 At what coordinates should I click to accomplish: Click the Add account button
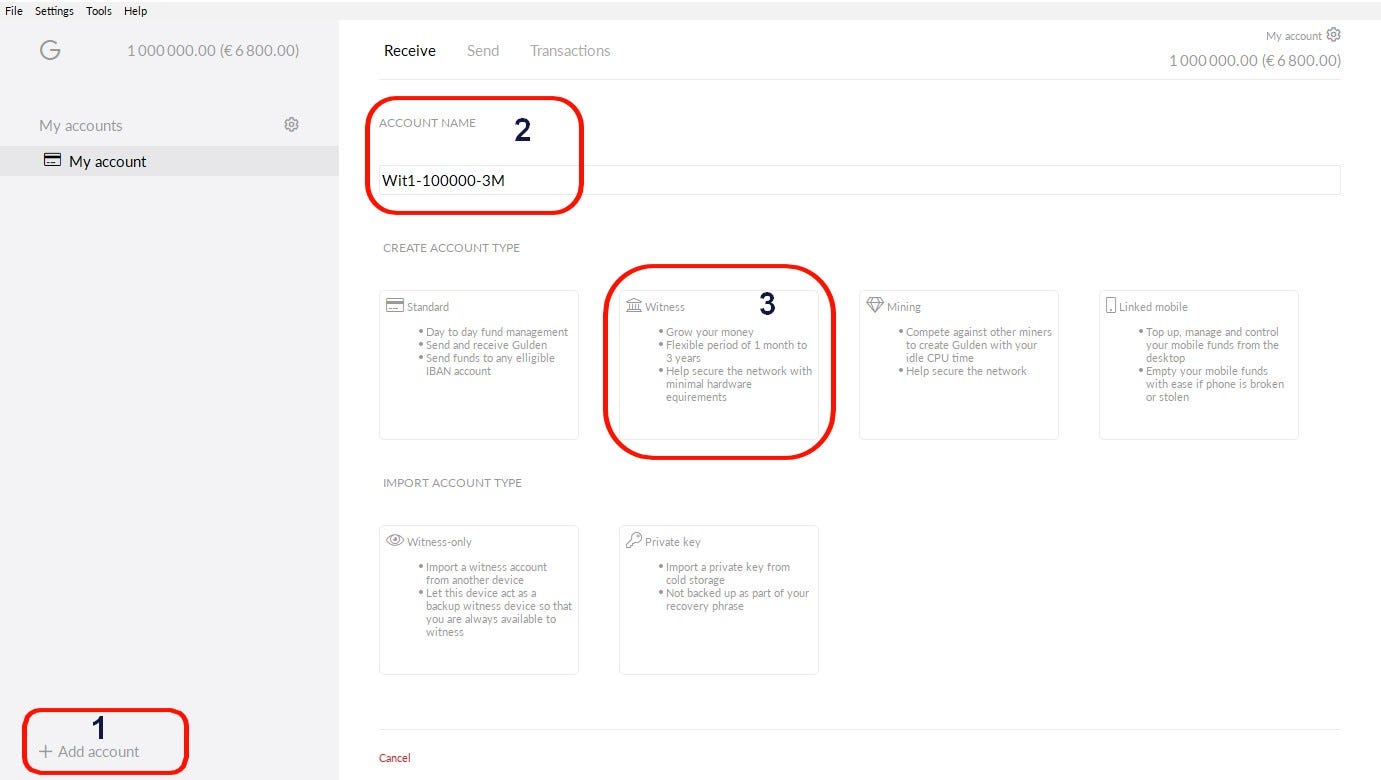coord(89,751)
